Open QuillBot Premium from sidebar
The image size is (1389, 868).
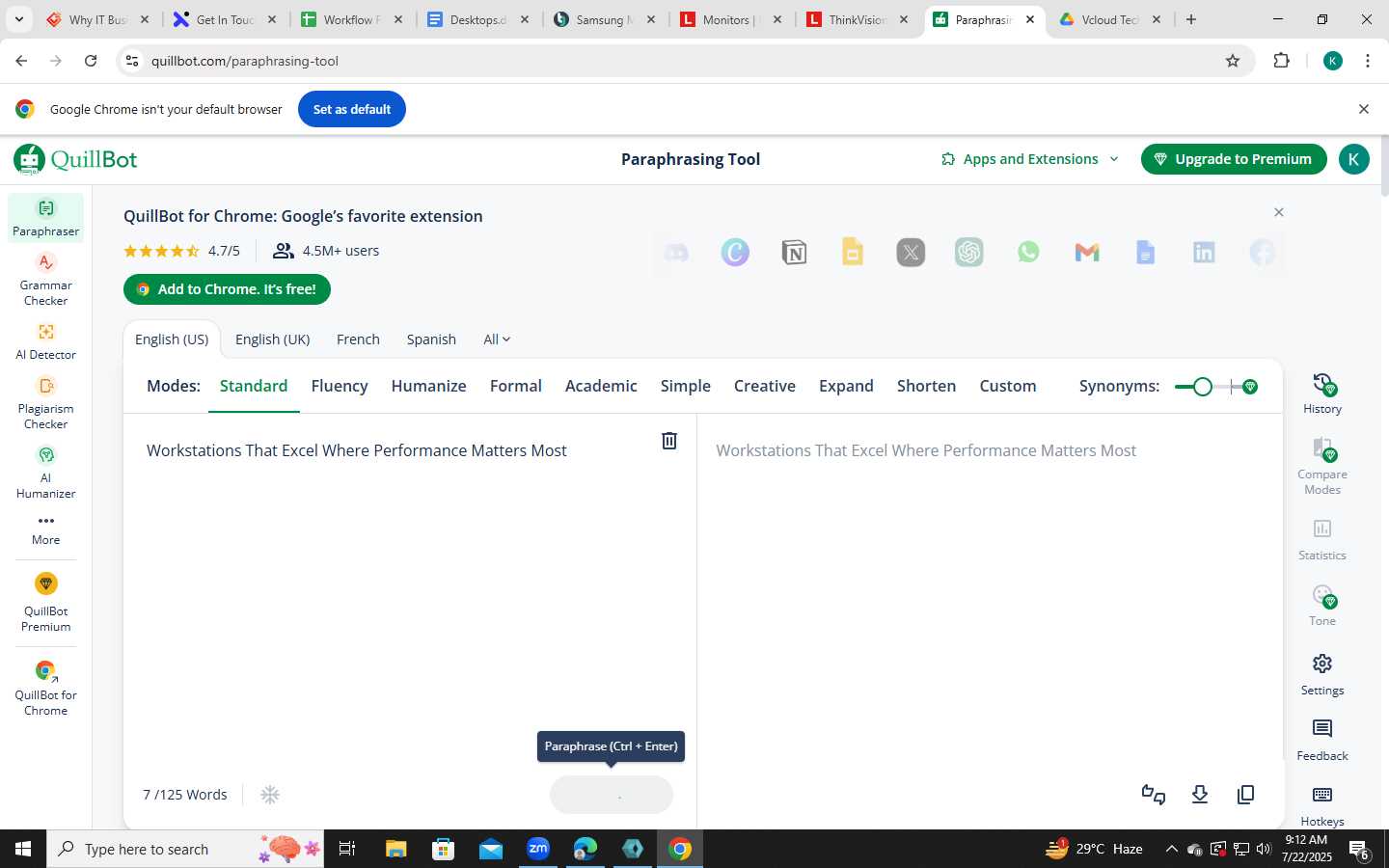(45, 603)
